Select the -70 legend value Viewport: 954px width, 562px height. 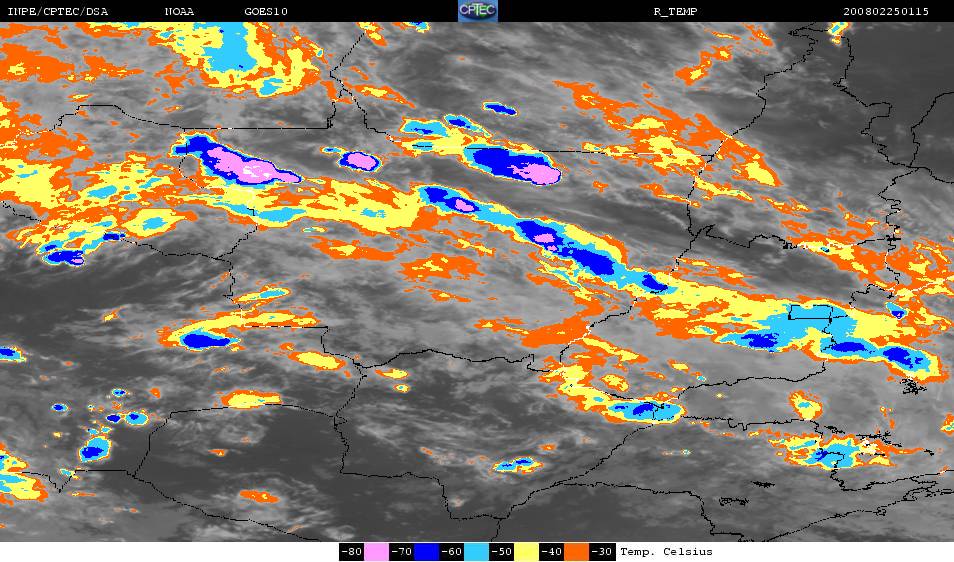tap(402, 552)
